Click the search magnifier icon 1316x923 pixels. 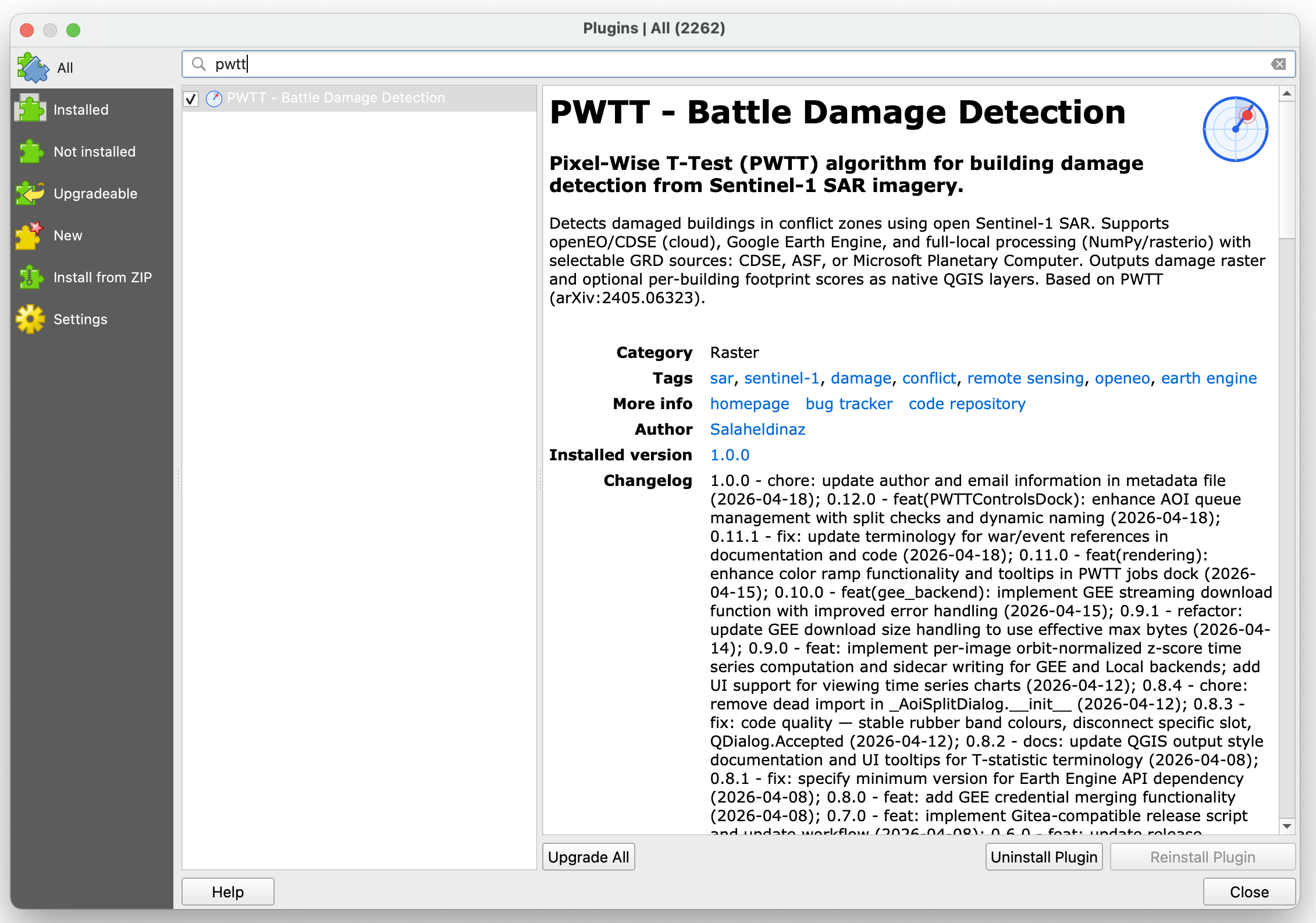point(199,64)
